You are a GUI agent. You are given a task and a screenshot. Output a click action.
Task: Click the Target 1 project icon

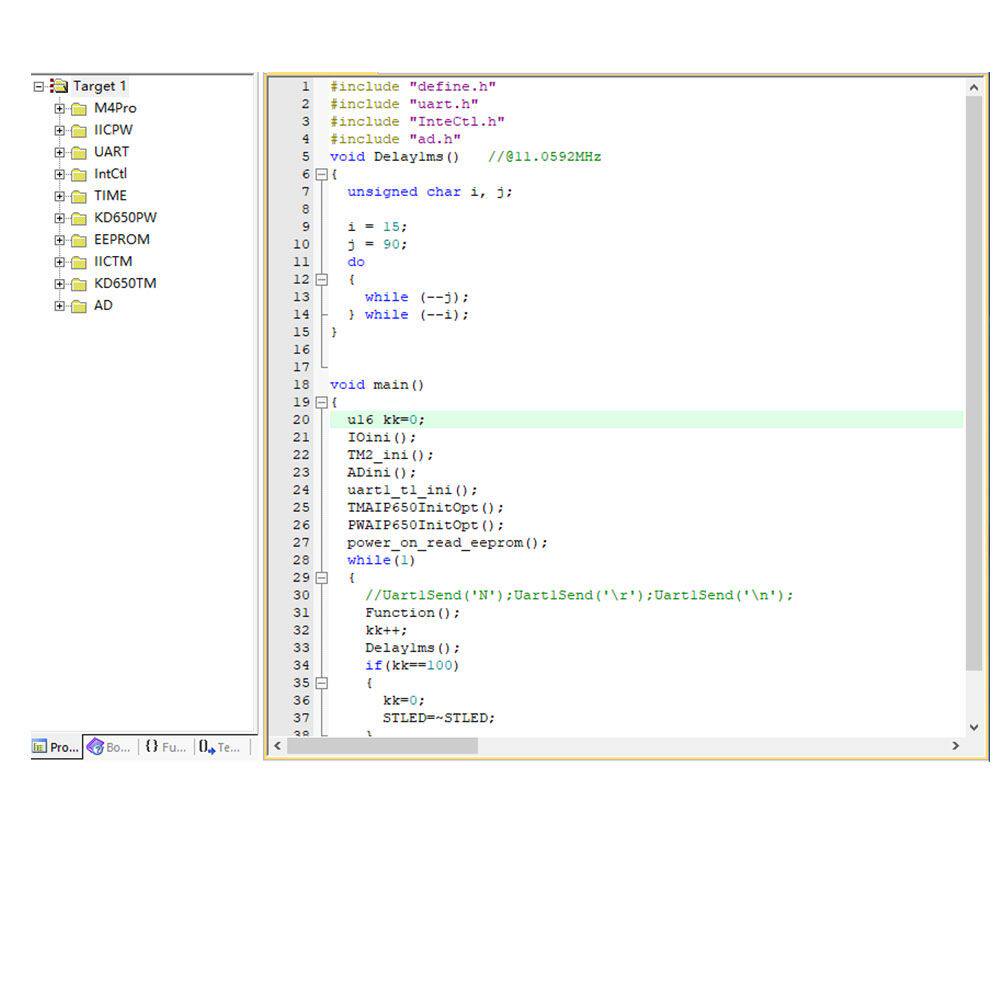[x=59, y=85]
